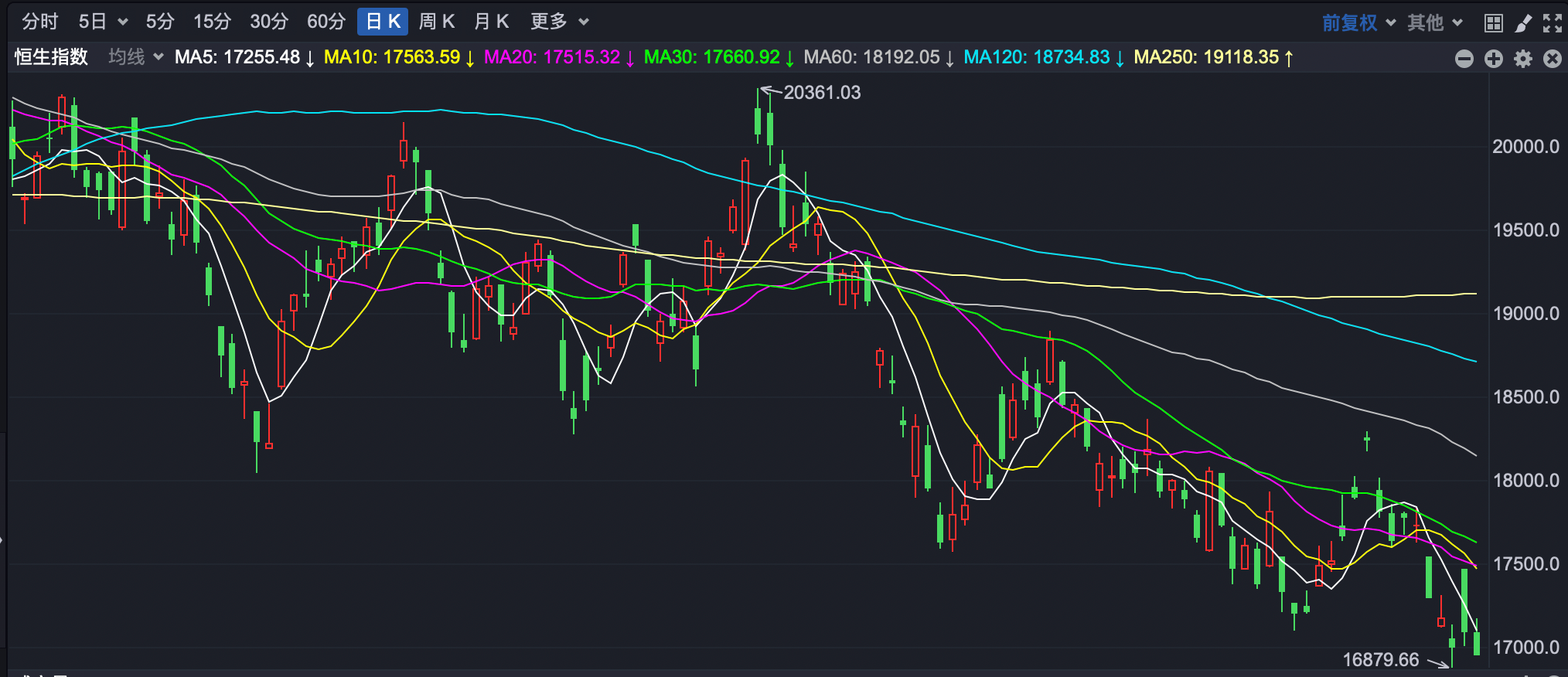The image size is (1568, 677).
Task: Zoom in chart with plus icon
Action: pos(1493,59)
